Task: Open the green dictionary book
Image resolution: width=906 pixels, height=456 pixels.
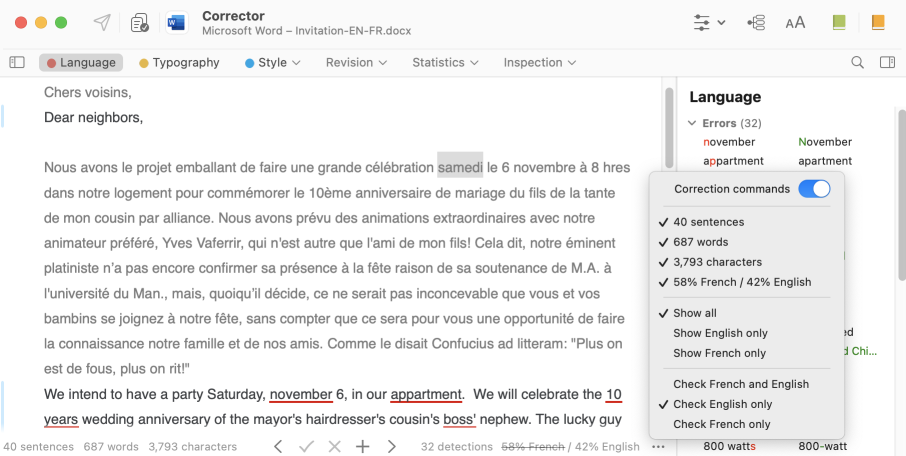Action: click(839, 23)
